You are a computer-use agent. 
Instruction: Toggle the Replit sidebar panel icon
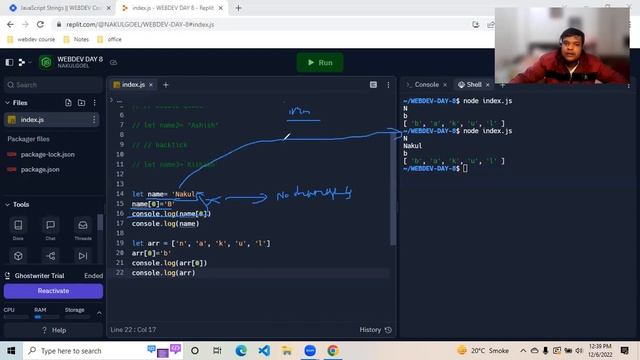click(9, 62)
